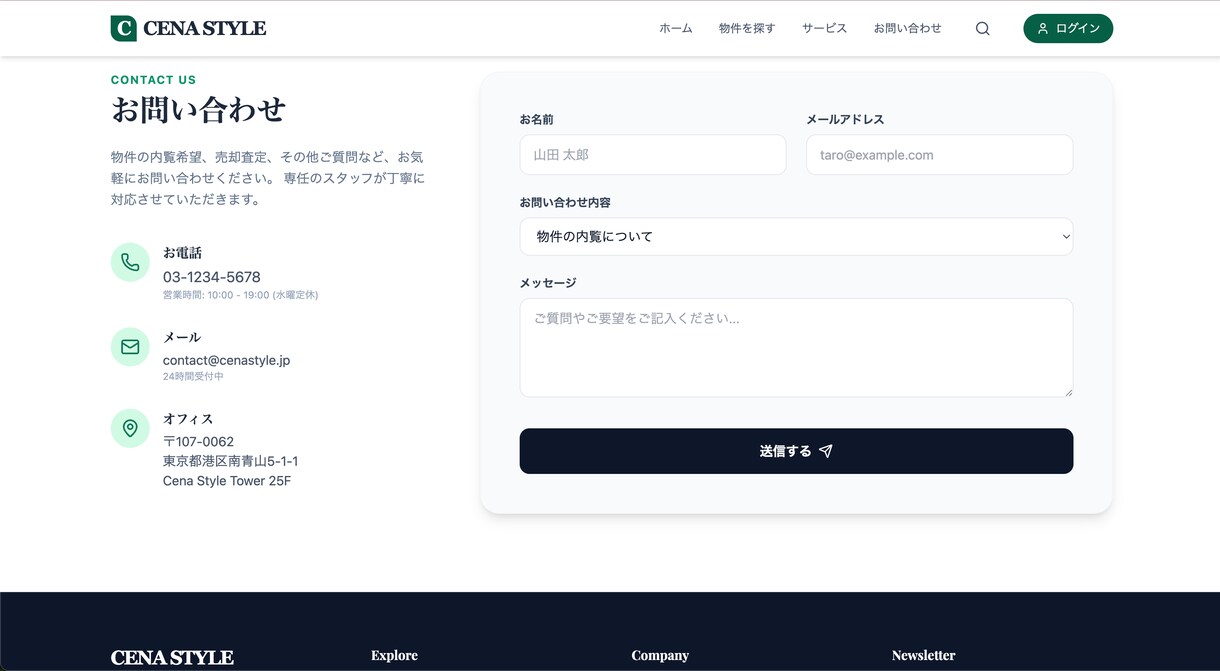Click the map pin icon beside オフィス
The width and height of the screenshot is (1220, 671).
coord(130,428)
